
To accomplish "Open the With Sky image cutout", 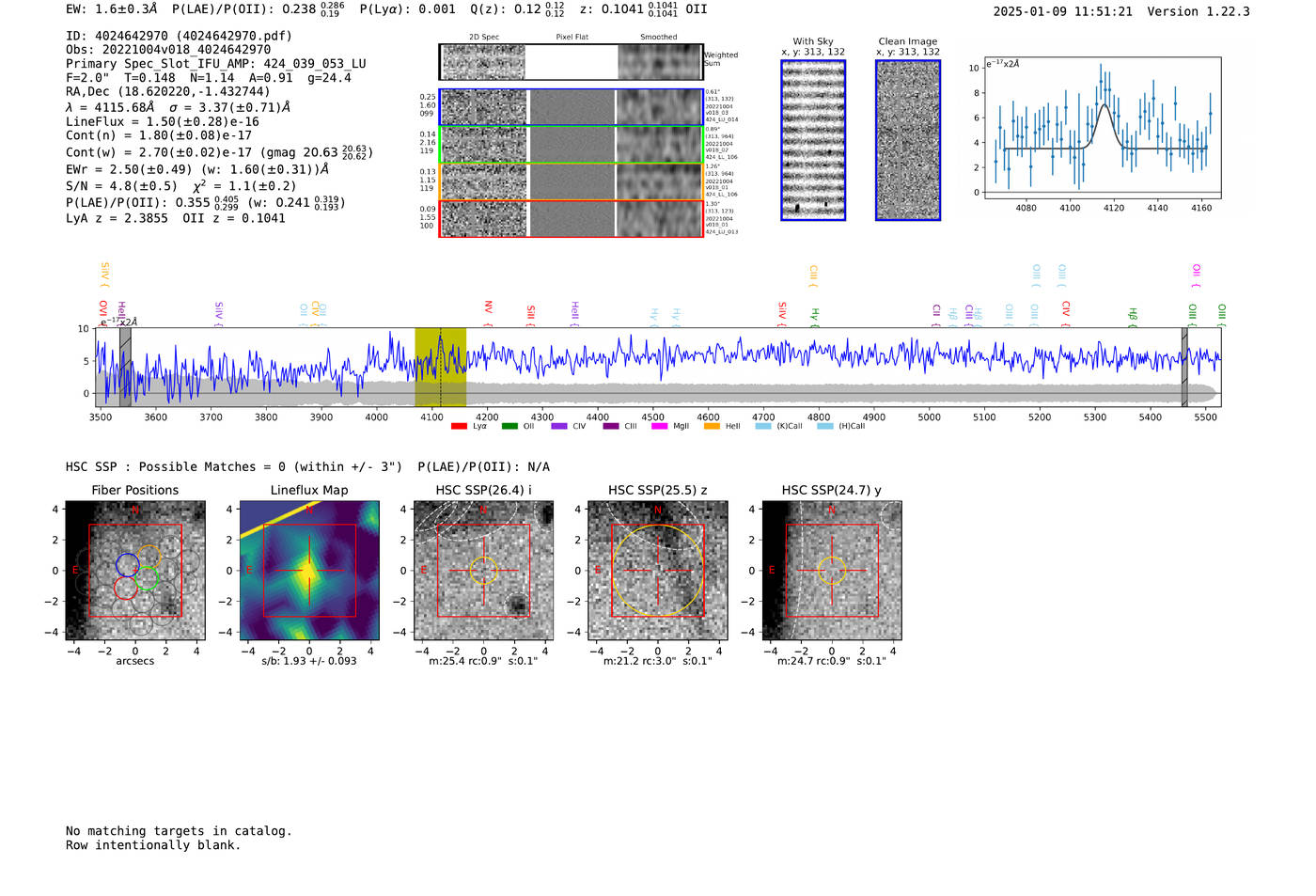I will [x=813, y=140].
